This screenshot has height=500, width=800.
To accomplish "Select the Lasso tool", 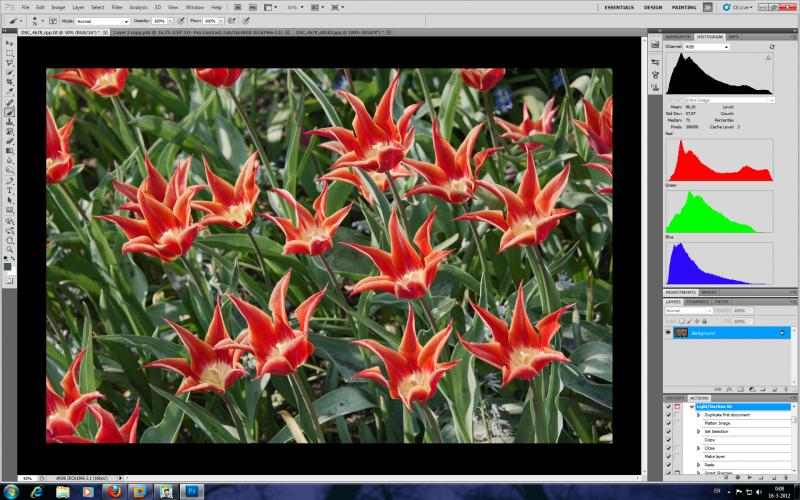I will [9, 62].
